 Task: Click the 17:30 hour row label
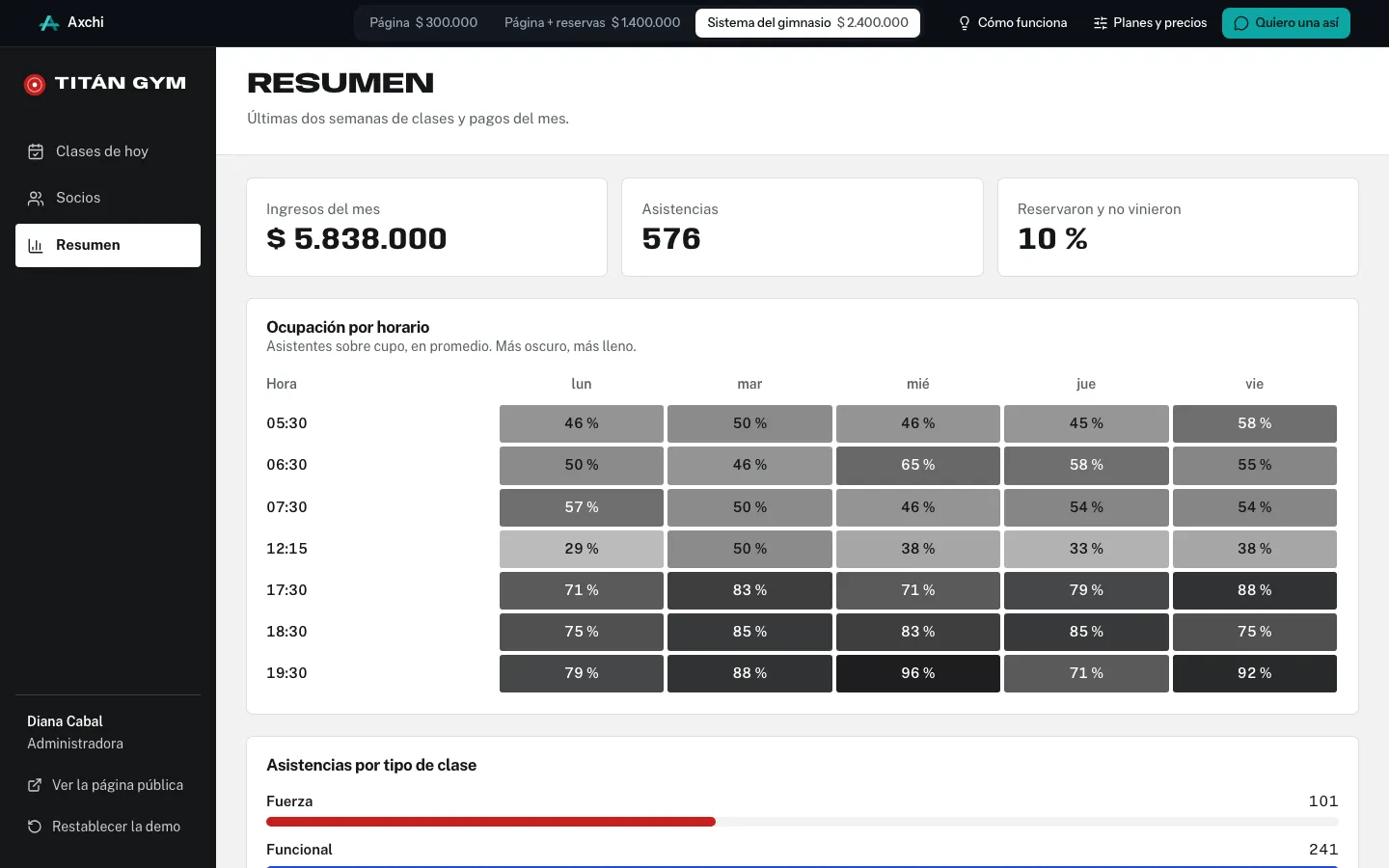pyautogui.click(x=286, y=590)
